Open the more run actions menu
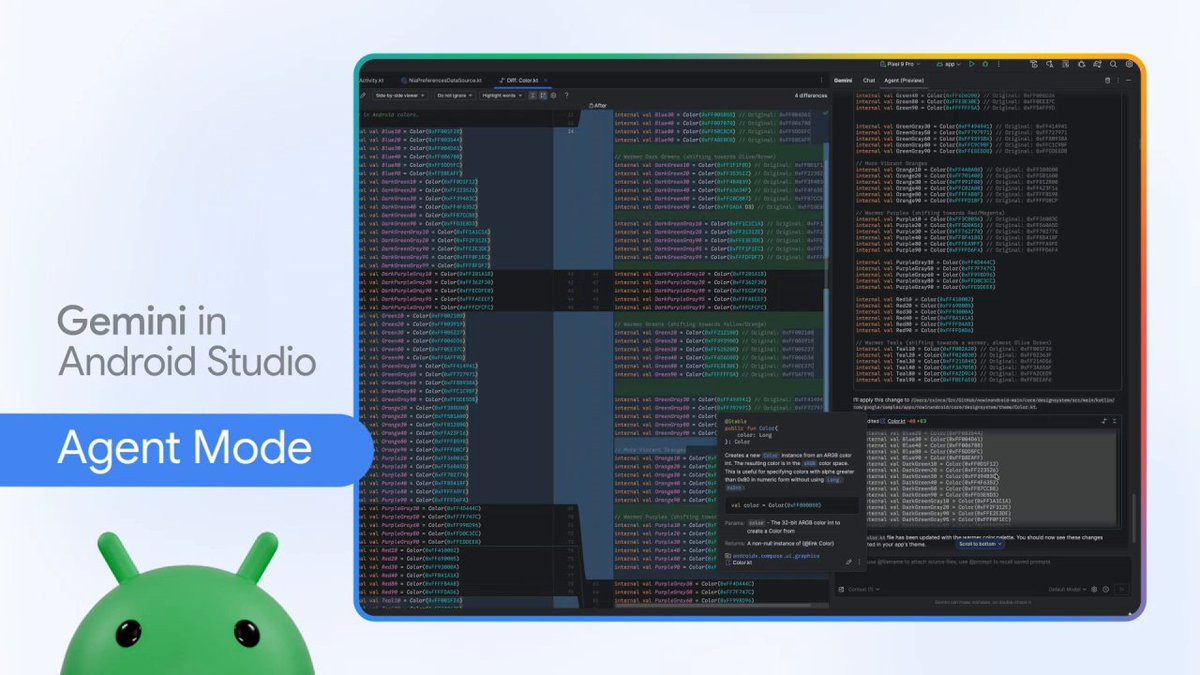 999,64
